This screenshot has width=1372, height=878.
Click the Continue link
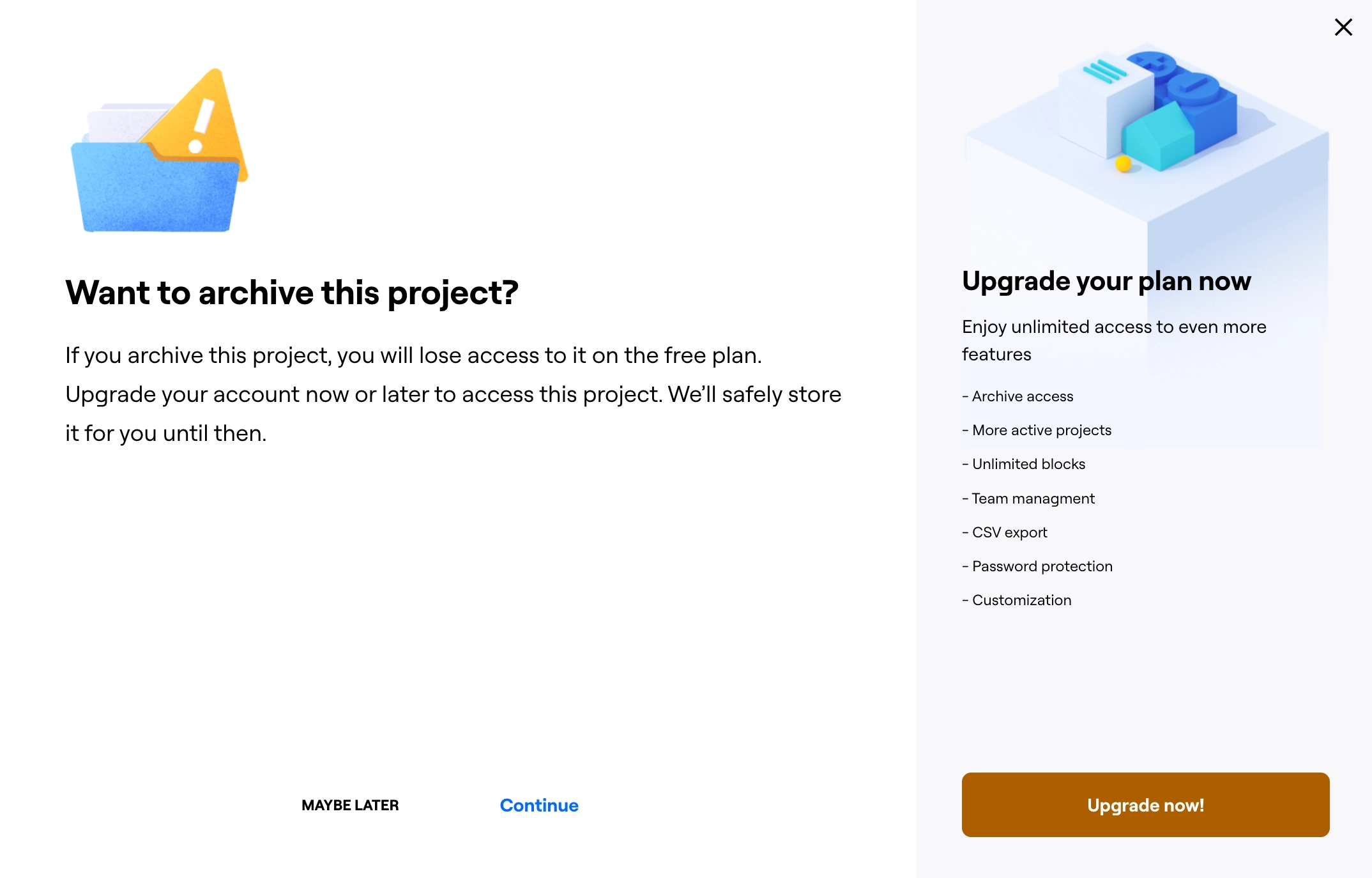538,805
